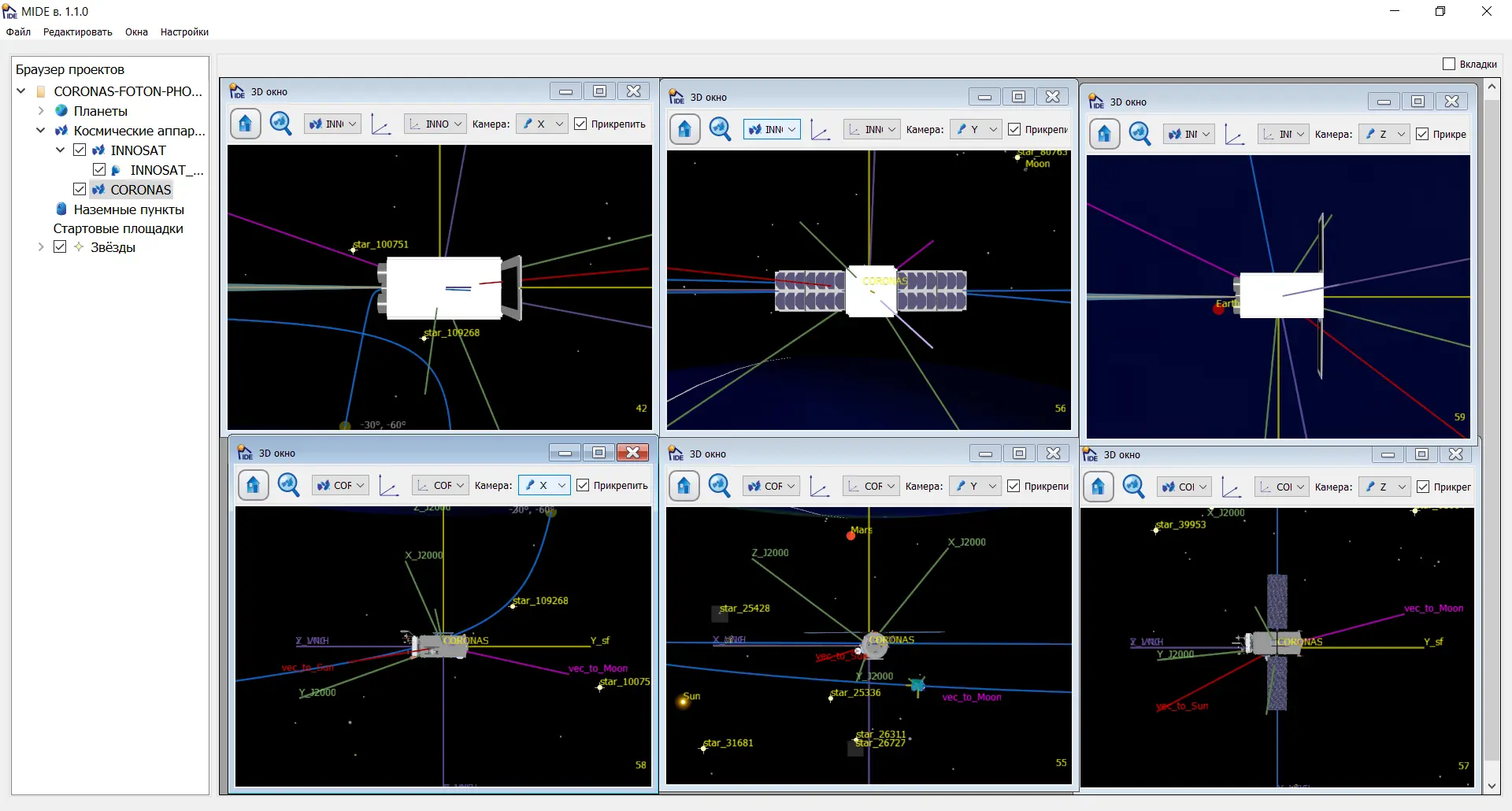Toggle INNOSAT_ child item checkbox in tree
The height and width of the screenshot is (811, 1512).
(x=99, y=169)
